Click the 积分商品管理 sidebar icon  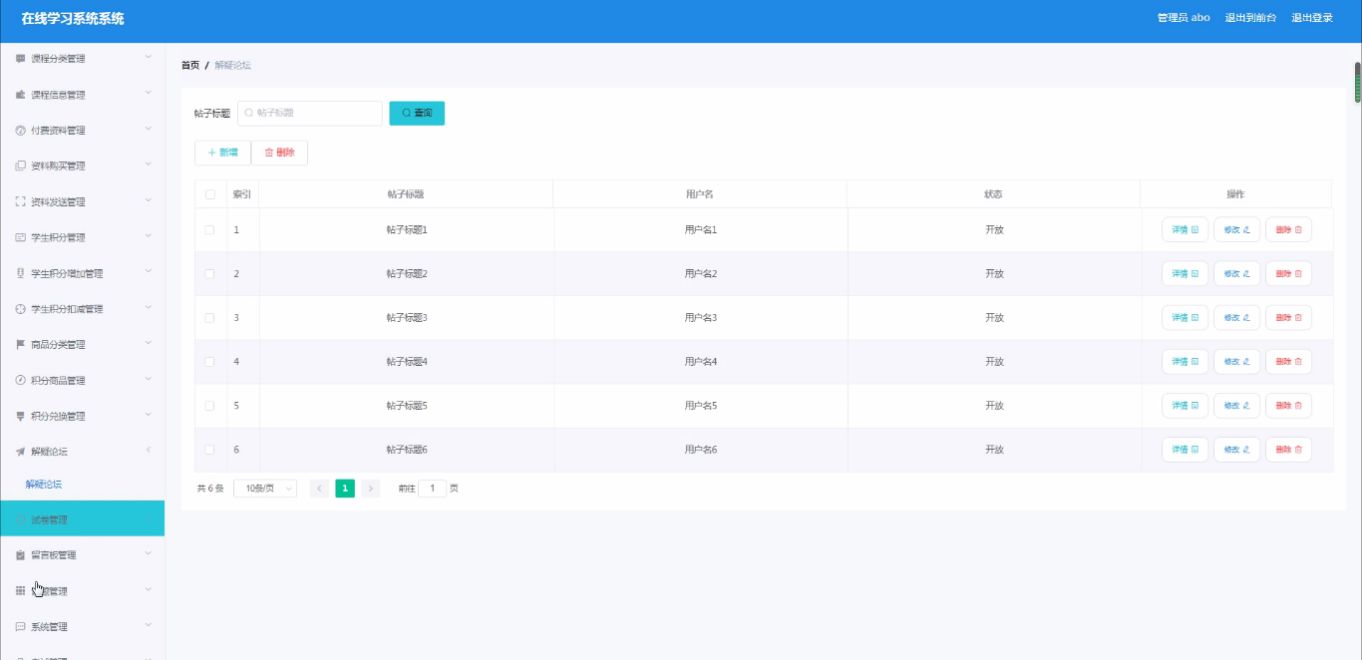[x=20, y=380]
